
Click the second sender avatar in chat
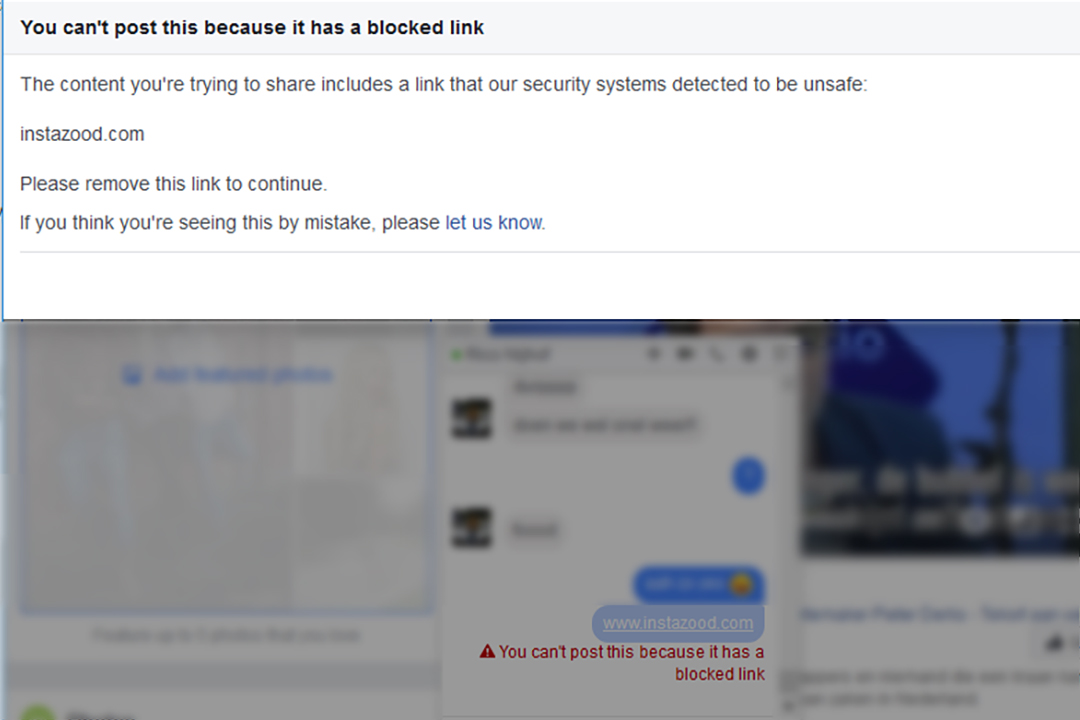pyautogui.click(x=471, y=527)
